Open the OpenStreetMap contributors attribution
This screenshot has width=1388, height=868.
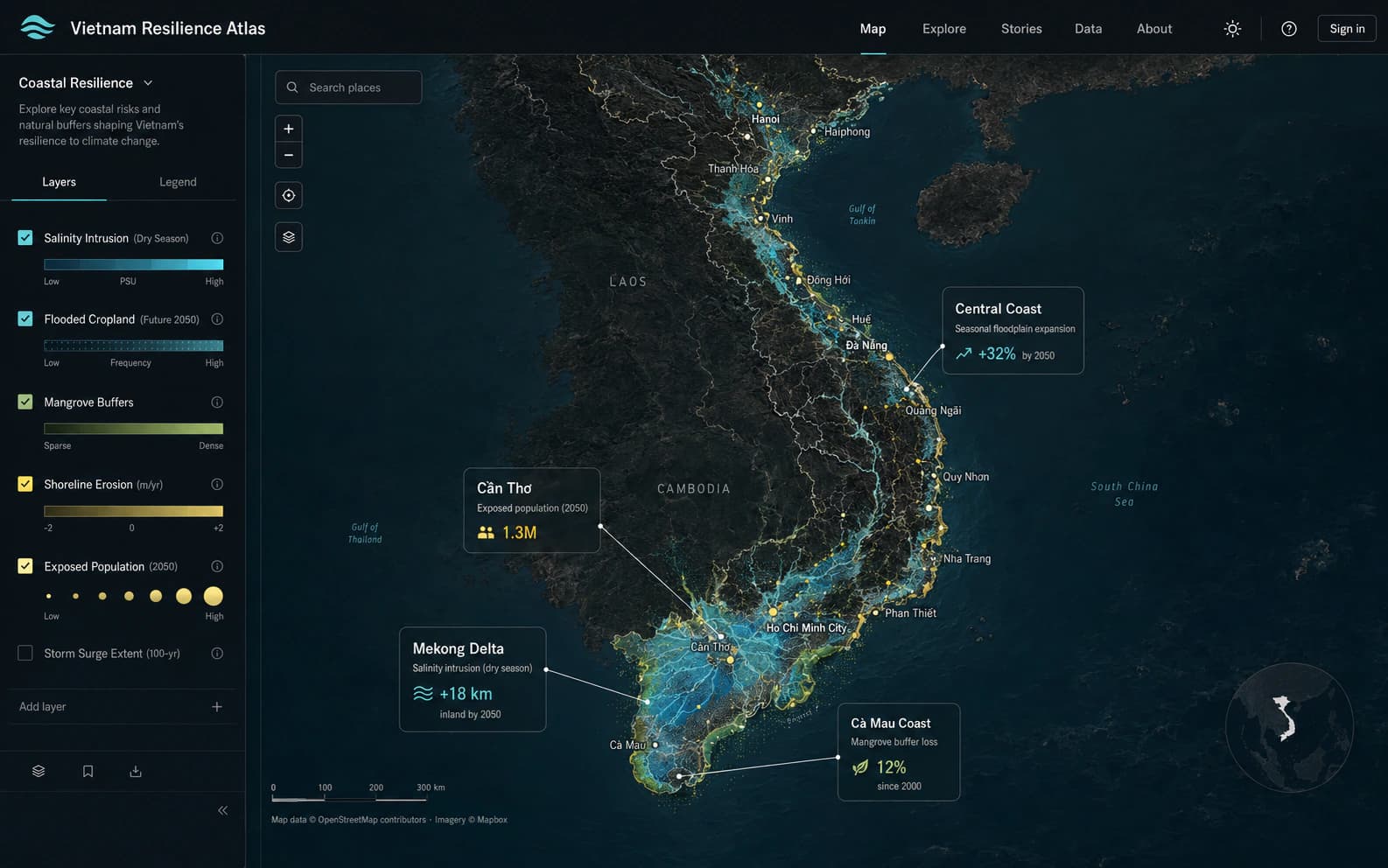pyautogui.click(x=372, y=820)
